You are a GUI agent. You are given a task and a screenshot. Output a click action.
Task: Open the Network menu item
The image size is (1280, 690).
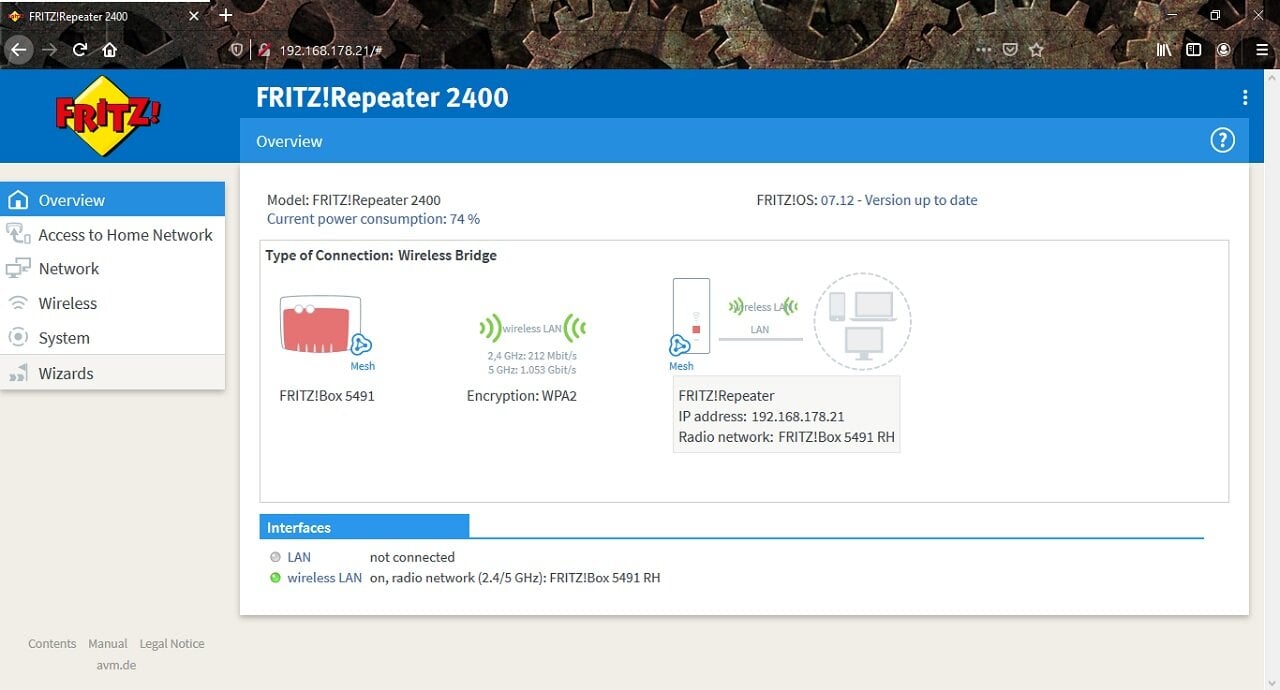(112, 269)
